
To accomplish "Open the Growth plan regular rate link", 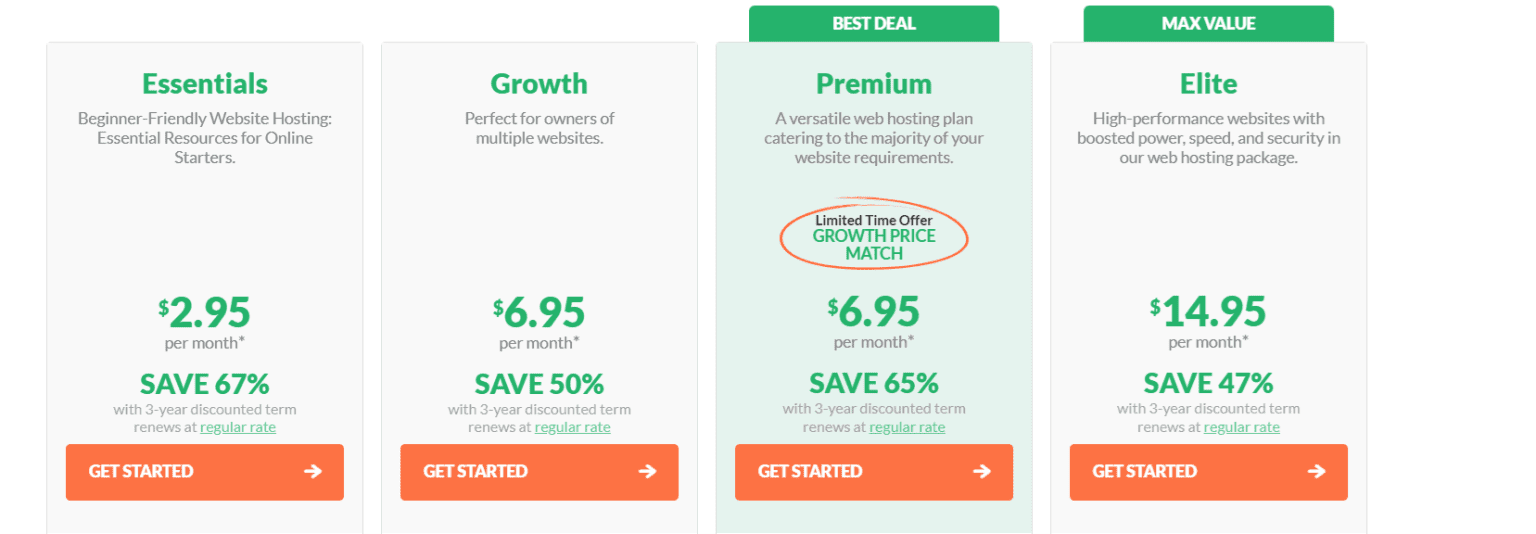I will (x=572, y=428).
